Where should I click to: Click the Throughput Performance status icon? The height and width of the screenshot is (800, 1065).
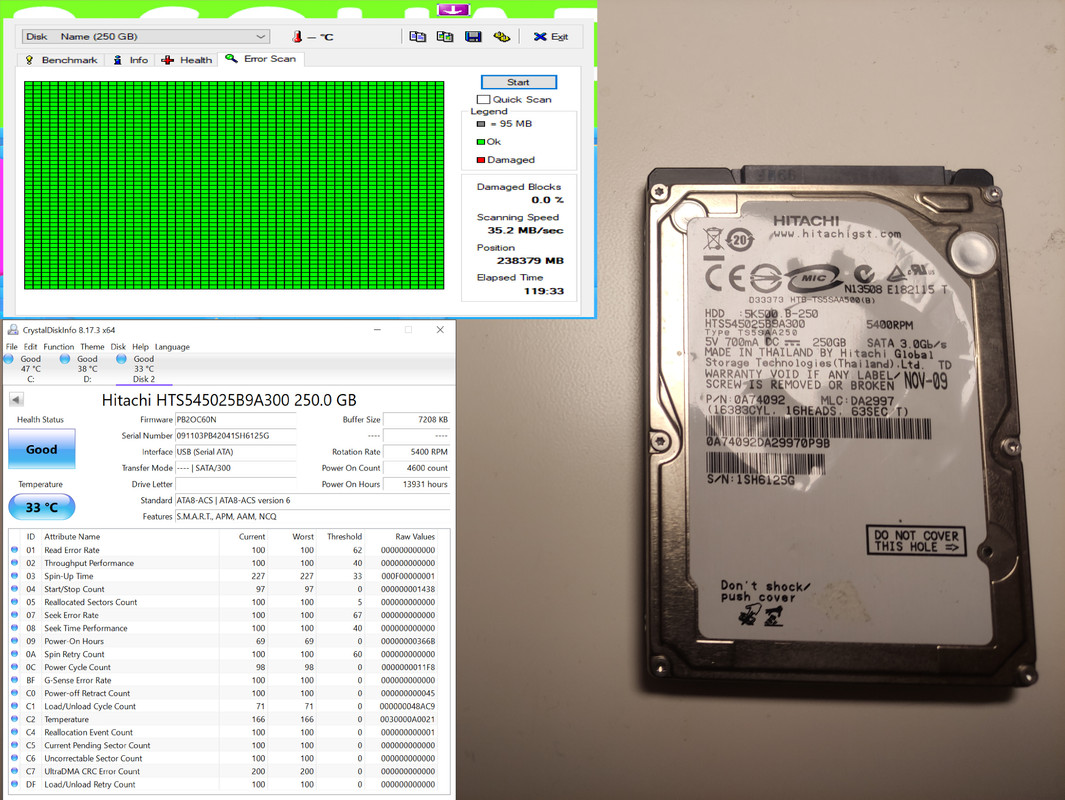15,563
